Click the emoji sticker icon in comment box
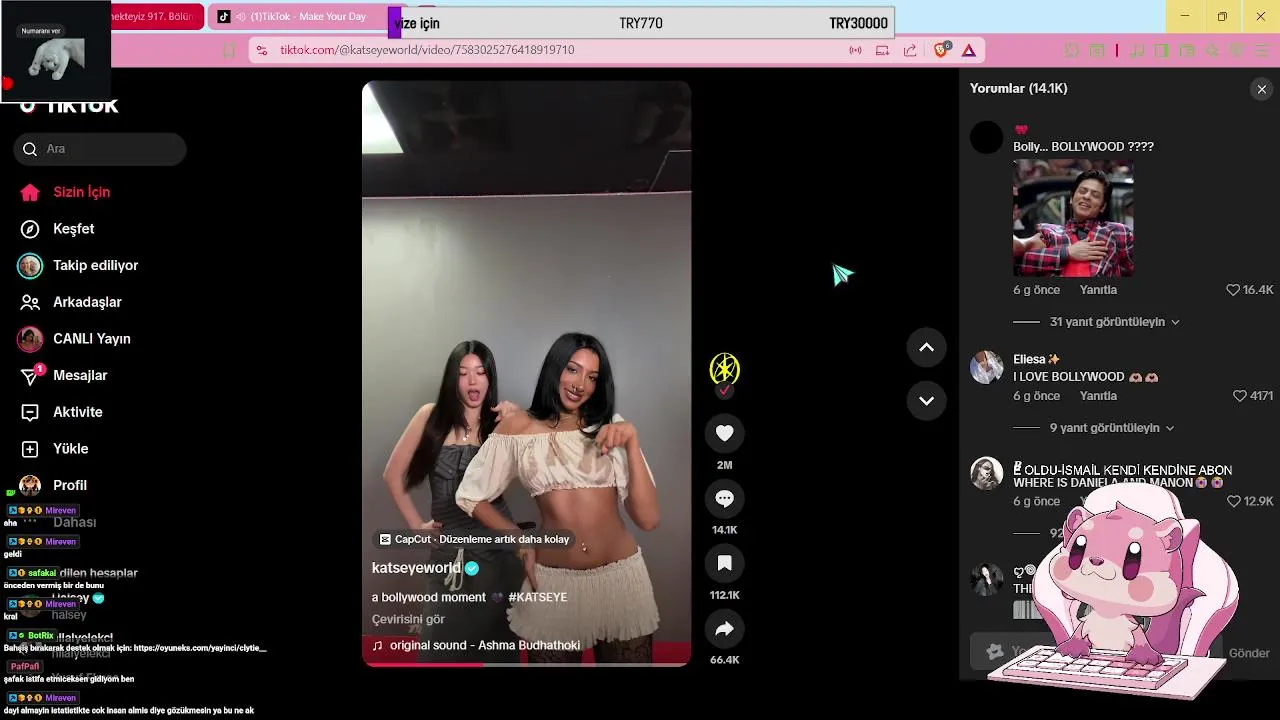 [x=995, y=652]
